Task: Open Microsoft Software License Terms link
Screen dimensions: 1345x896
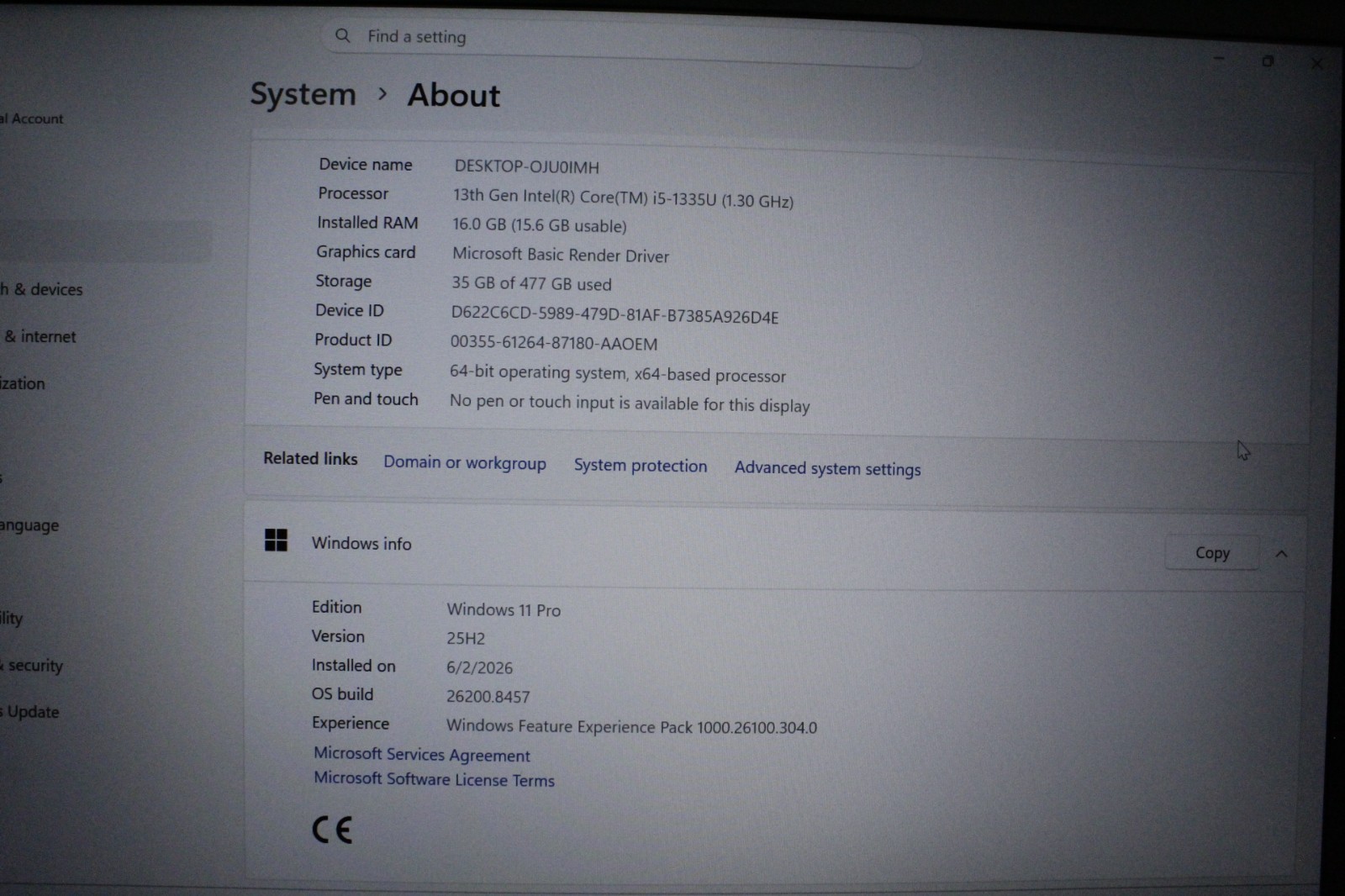Action: click(435, 778)
